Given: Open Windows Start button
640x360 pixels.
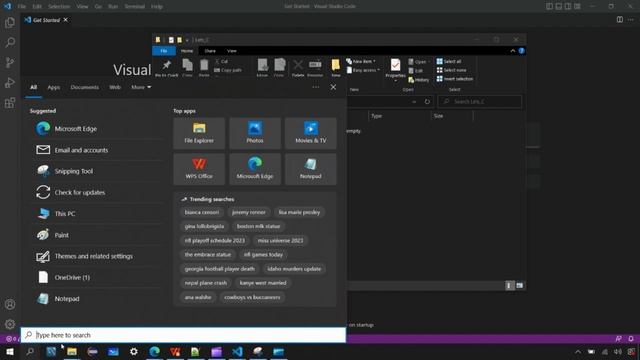Looking at the screenshot, I should (x=10, y=351).
